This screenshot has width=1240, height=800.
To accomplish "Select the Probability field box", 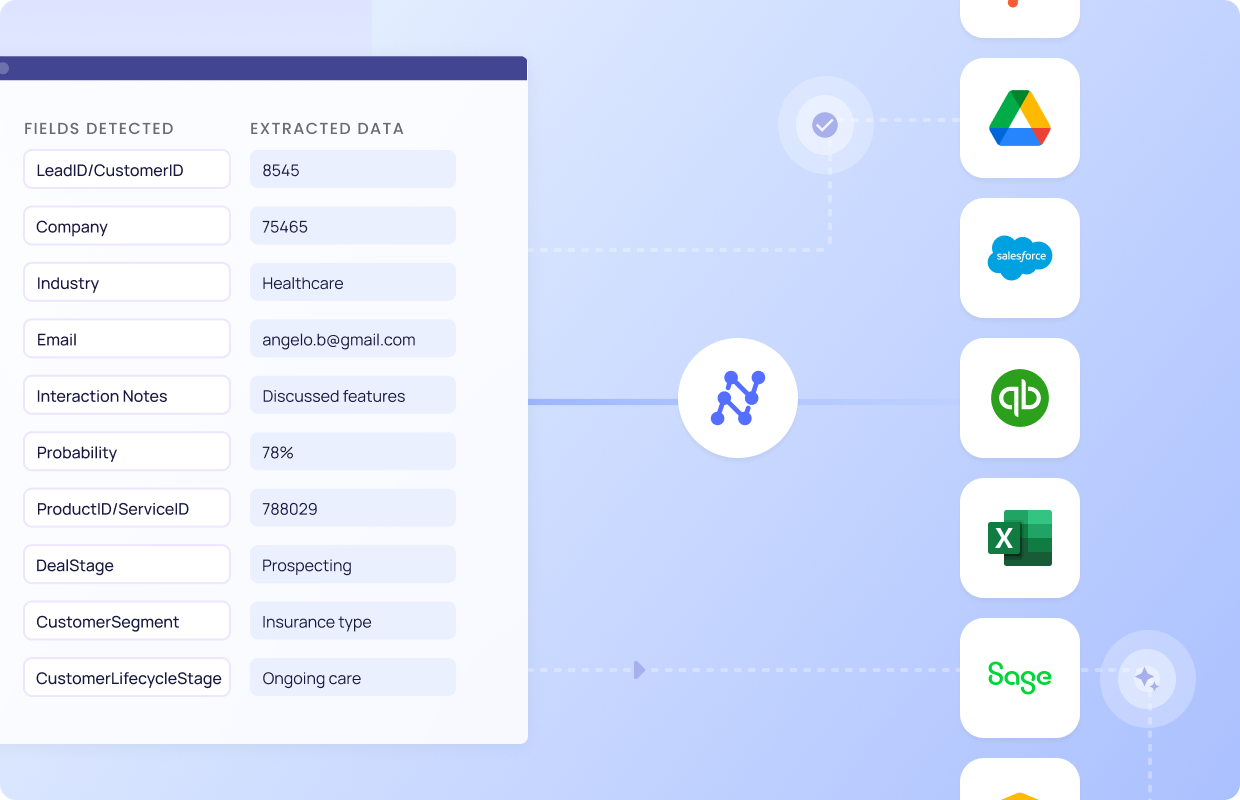I will 127,452.
